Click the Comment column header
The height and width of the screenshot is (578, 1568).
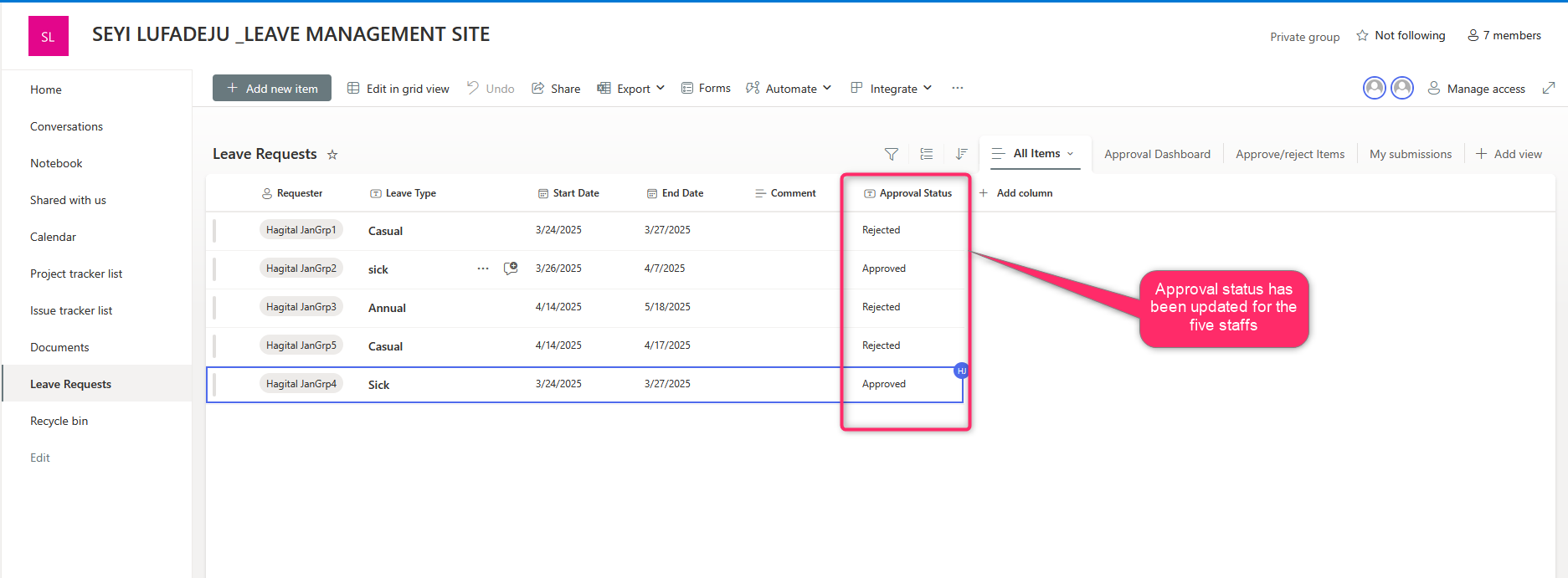pyautogui.click(x=785, y=193)
